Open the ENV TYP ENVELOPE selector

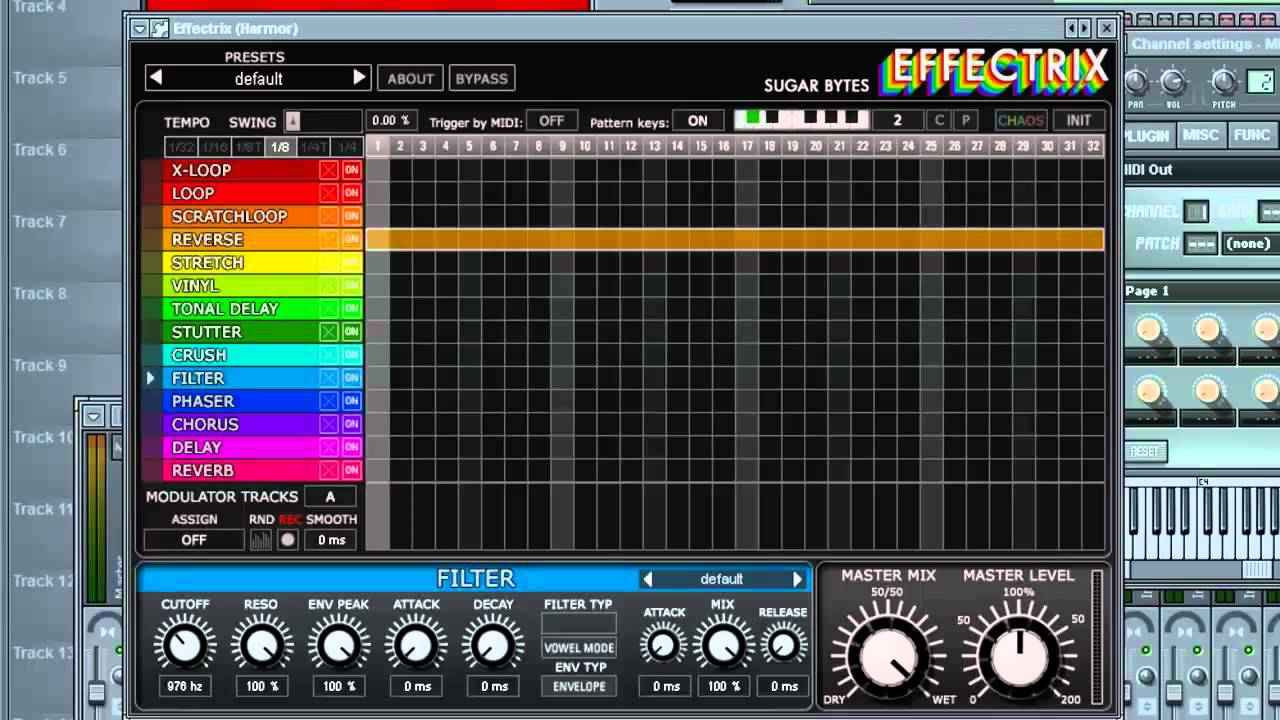579,686
